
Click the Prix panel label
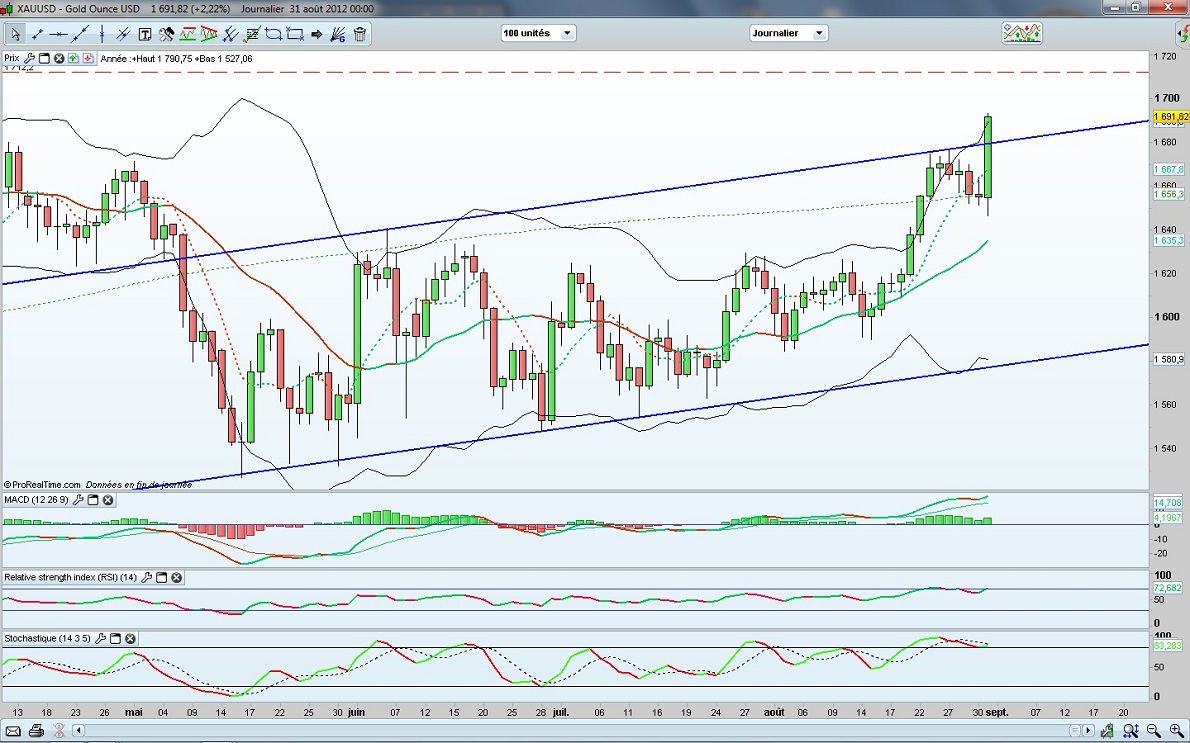(x=12, y=59)
